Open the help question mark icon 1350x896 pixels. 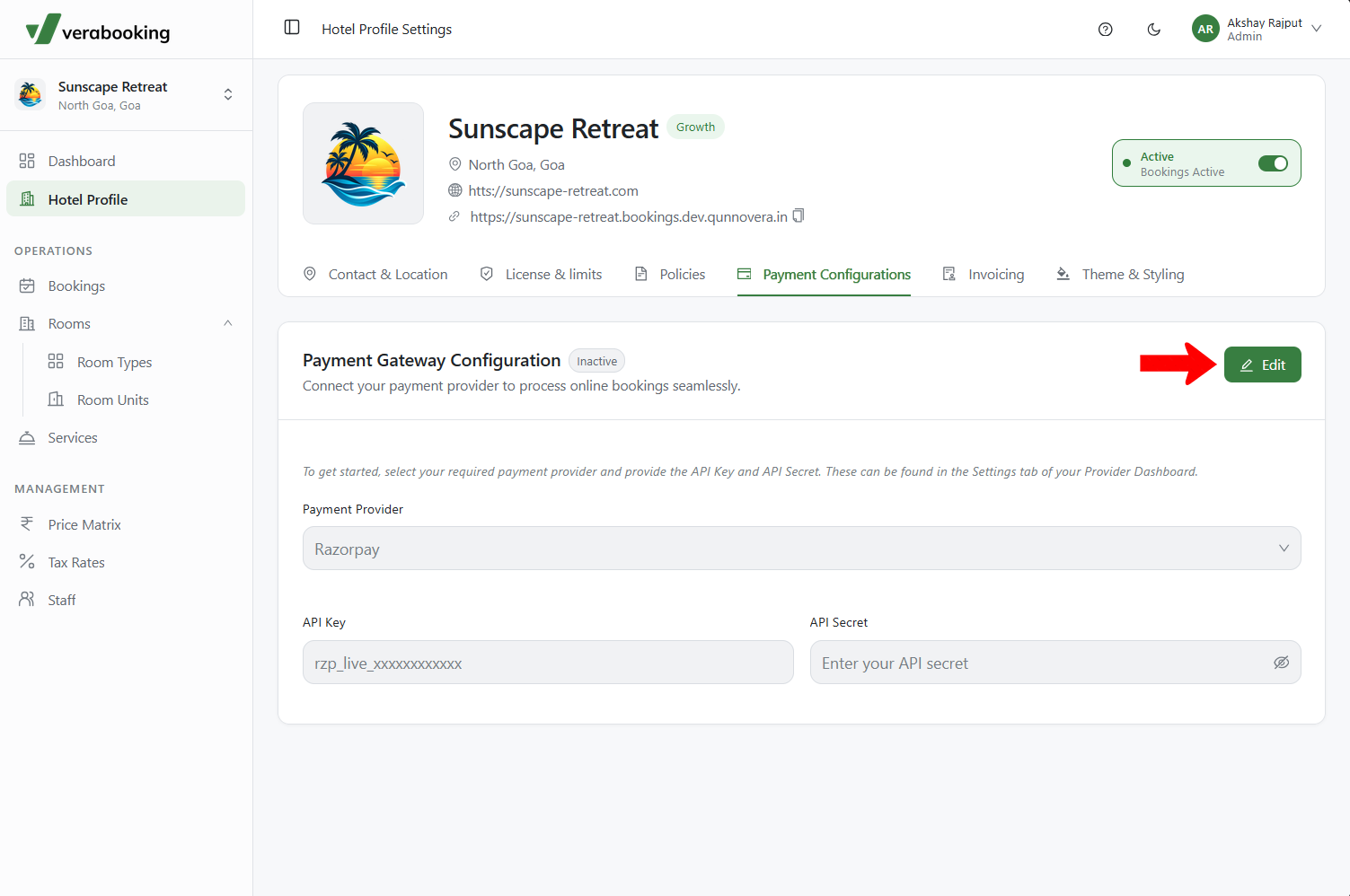1106,30
